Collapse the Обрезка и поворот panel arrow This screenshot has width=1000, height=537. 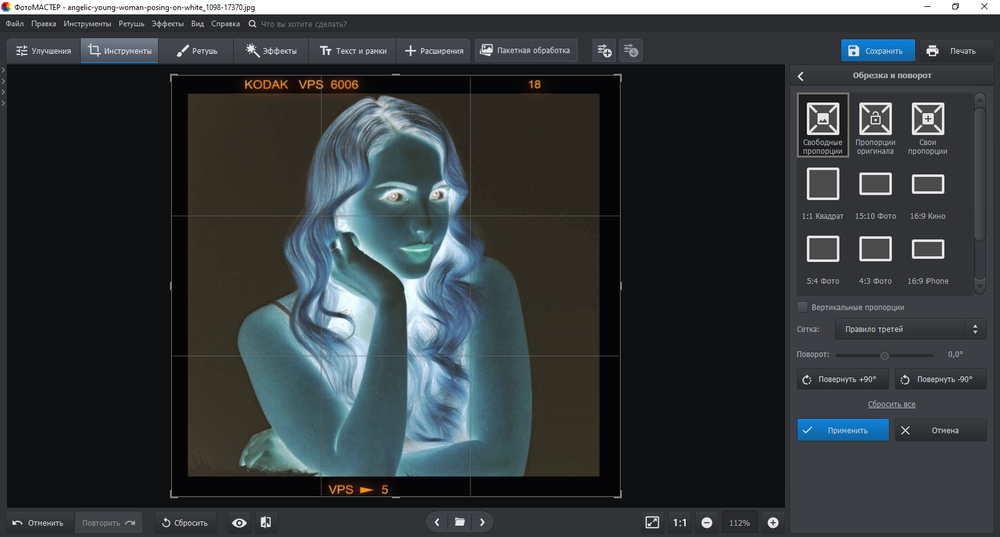pyautogui.click(x=801, y=76)
